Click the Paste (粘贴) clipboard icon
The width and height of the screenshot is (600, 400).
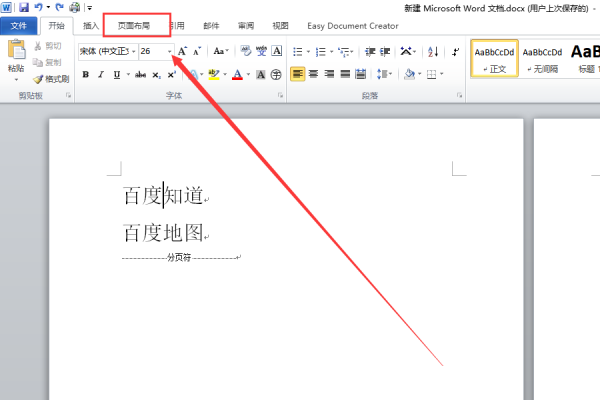16,50
